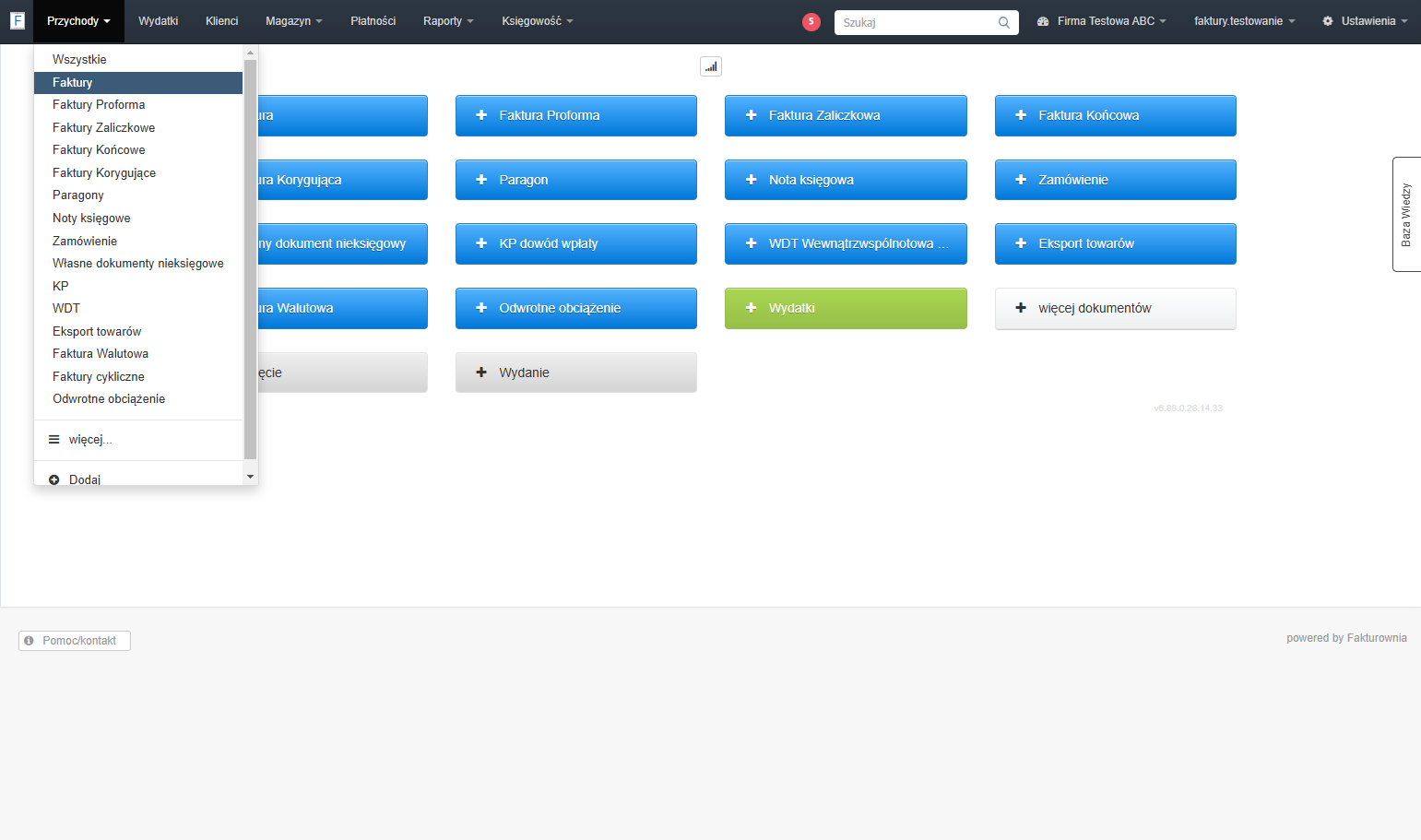The image size is (1421, 840).
Task: Open the Firma Testowa ABC dropdown
Action: [x=1102, y=21]
